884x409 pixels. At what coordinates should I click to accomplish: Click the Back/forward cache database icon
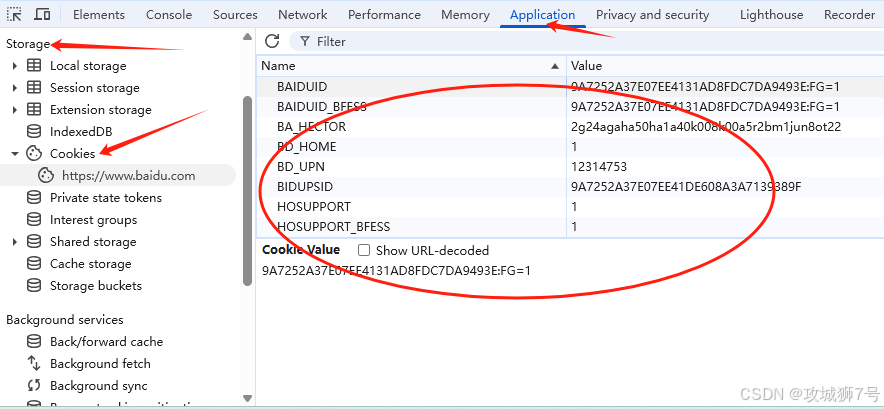(34, 341)
